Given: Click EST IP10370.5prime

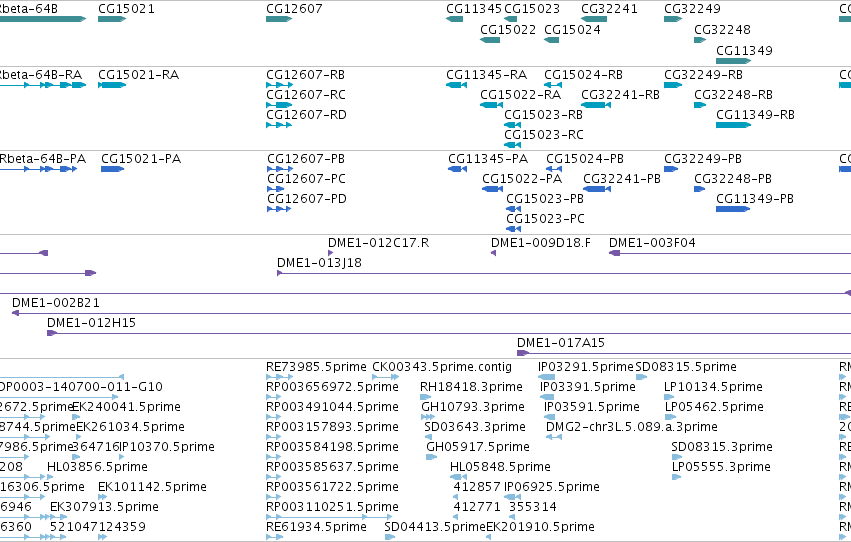Looking at the screenshot, I should 166,447.
